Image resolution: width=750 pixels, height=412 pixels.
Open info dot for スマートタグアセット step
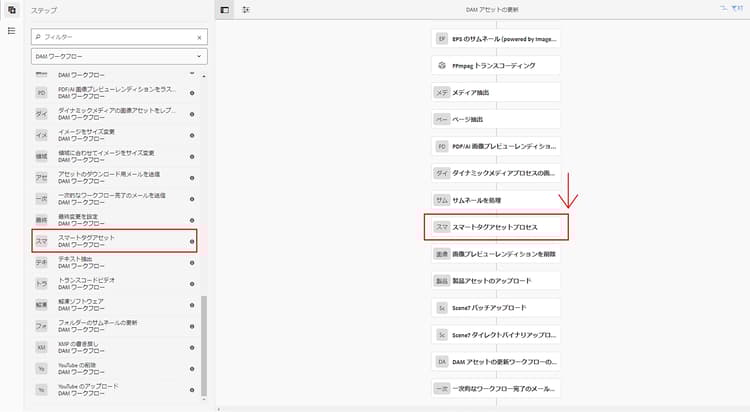click(x=192, y=241)
